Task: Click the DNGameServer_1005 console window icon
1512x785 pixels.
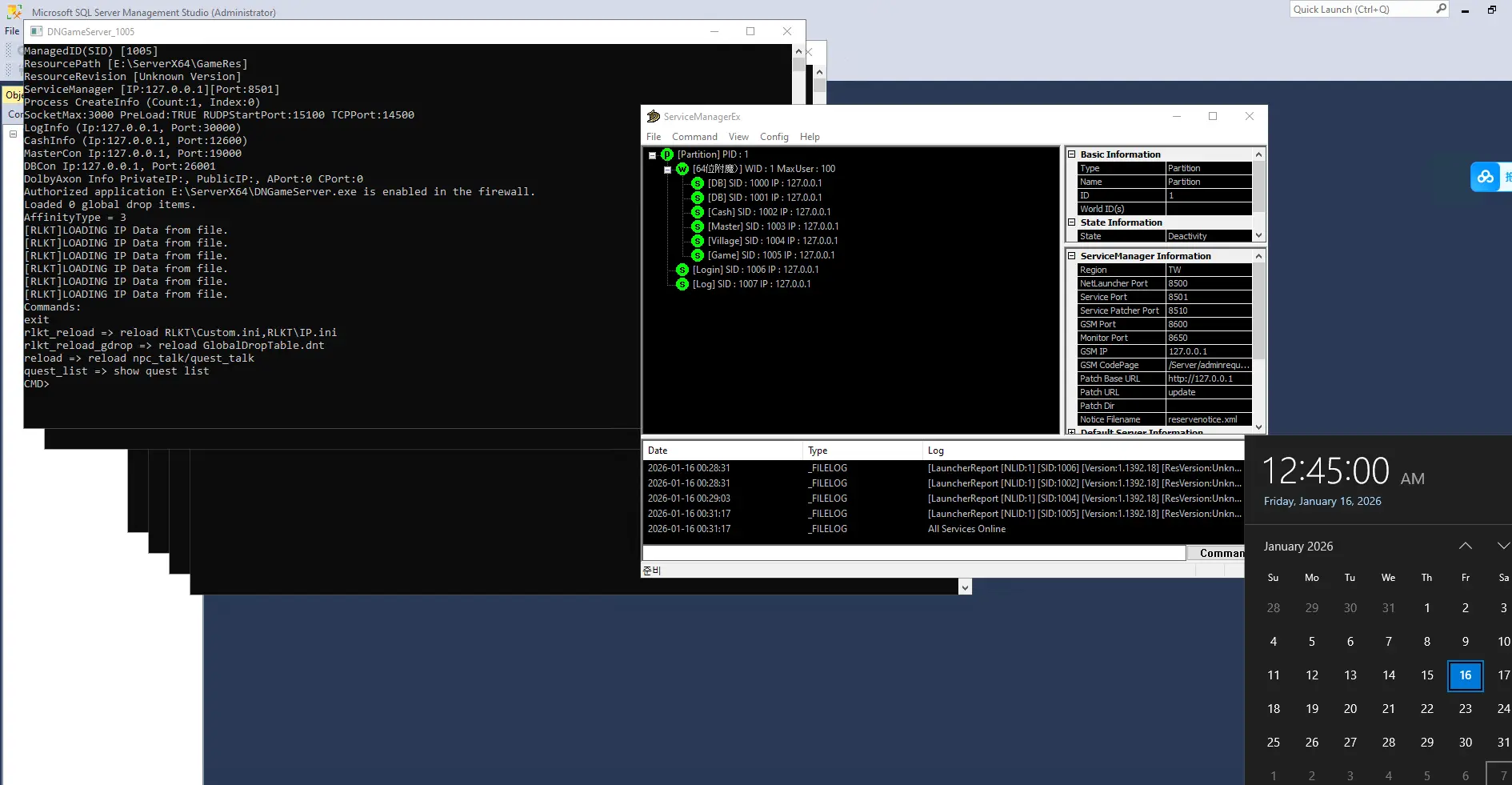Action: (x=36, y=31)
